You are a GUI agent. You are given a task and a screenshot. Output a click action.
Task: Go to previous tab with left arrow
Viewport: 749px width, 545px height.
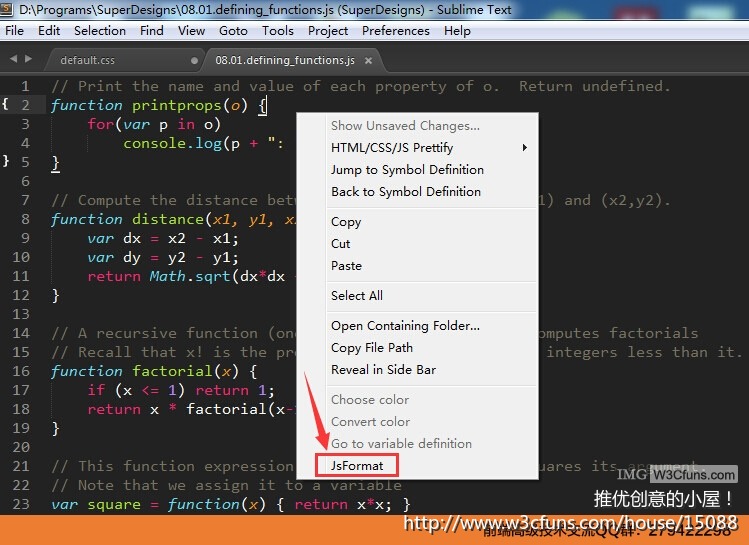coord(13,58)
